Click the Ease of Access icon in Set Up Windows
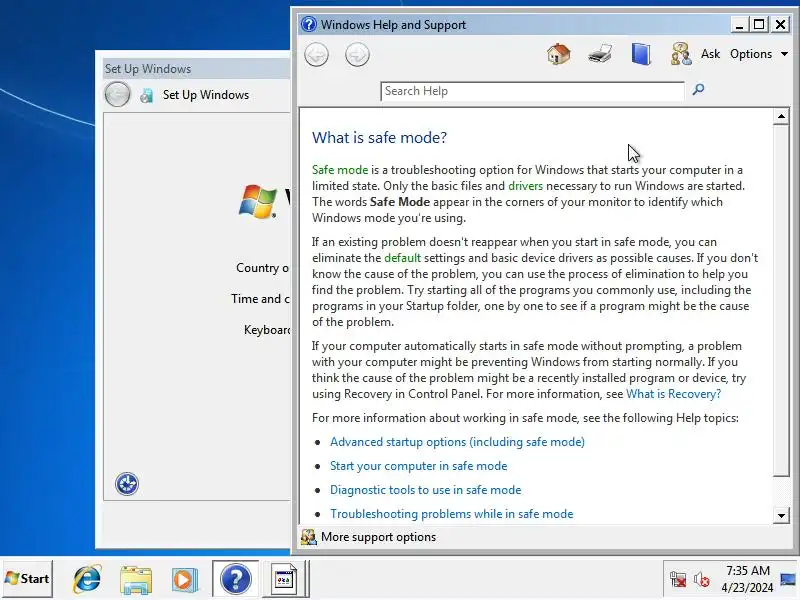800x600 pixels. coord(127,484)
